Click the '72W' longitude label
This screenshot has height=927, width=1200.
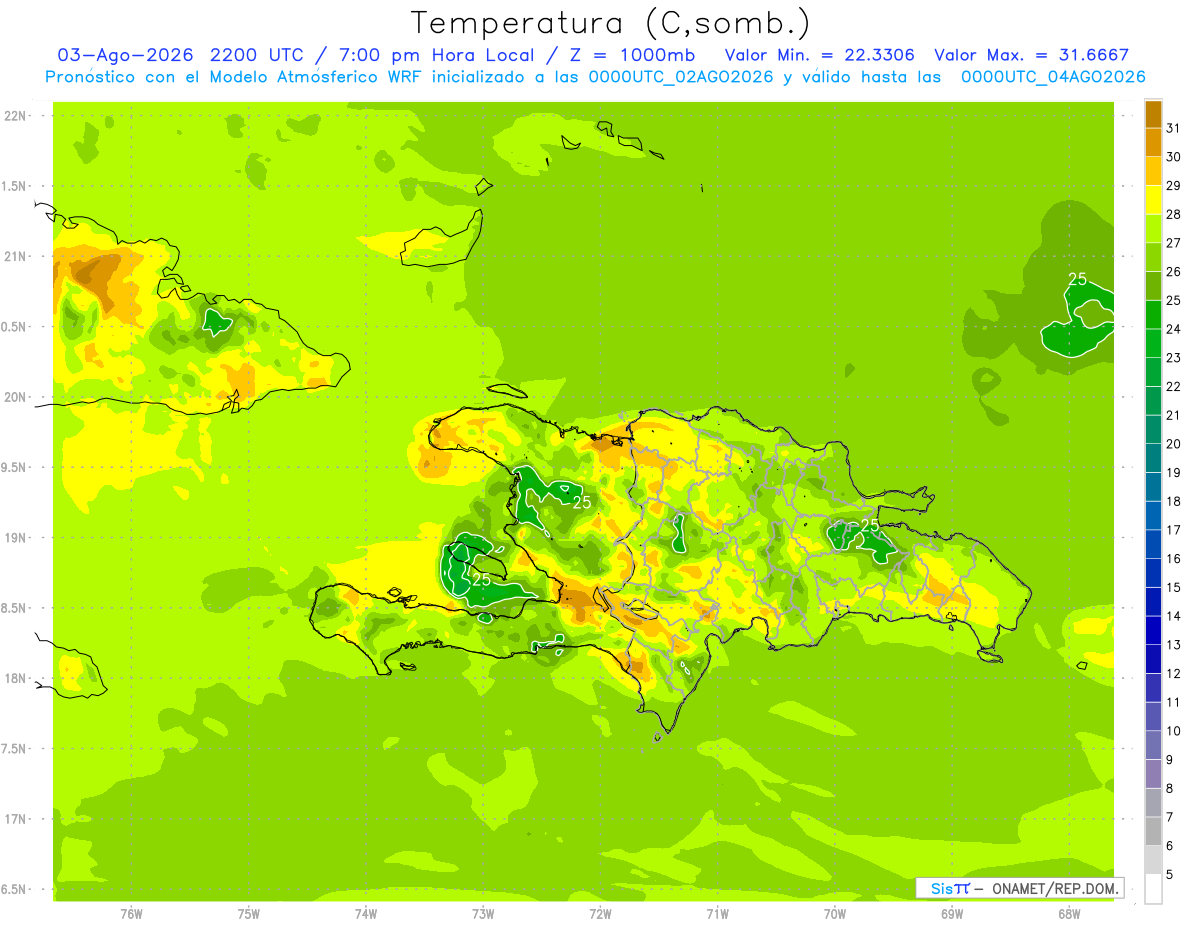[600, 913]
